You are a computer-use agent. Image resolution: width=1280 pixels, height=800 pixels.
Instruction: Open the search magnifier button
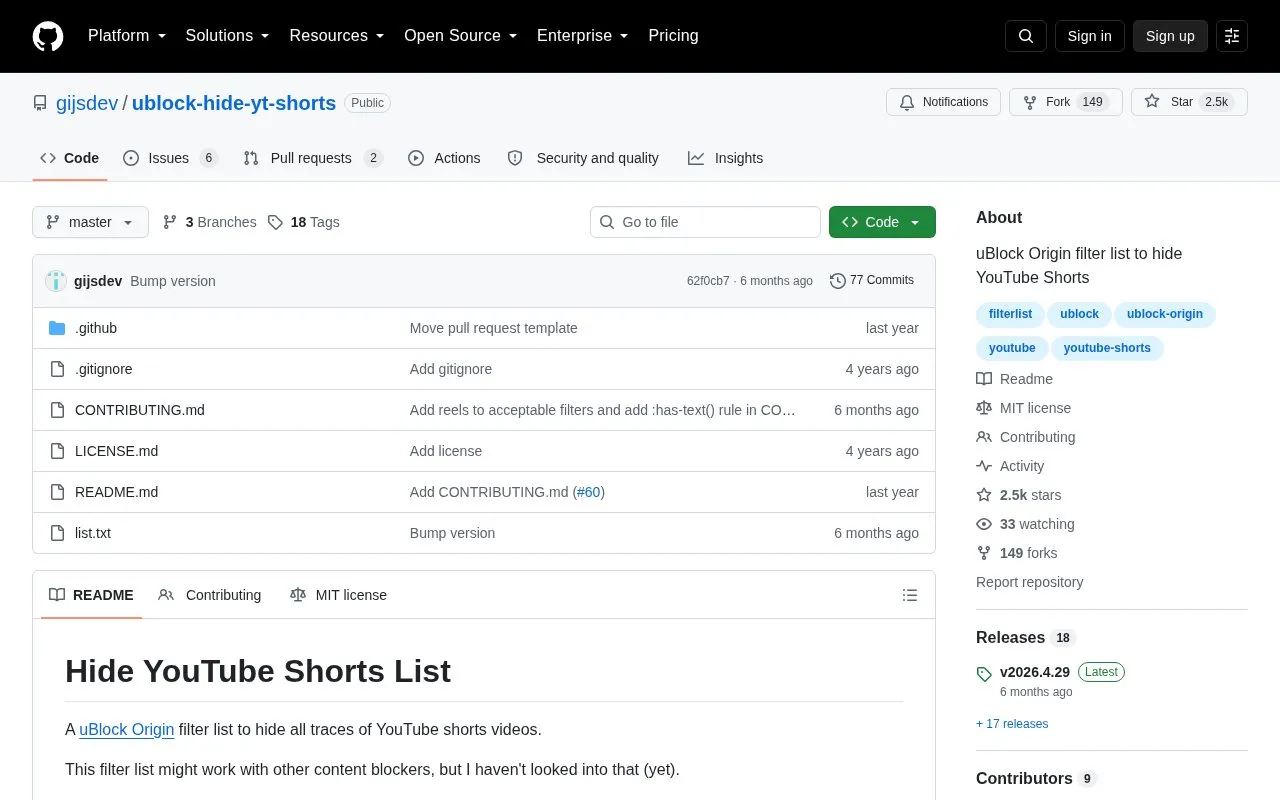click(1026, 36)
